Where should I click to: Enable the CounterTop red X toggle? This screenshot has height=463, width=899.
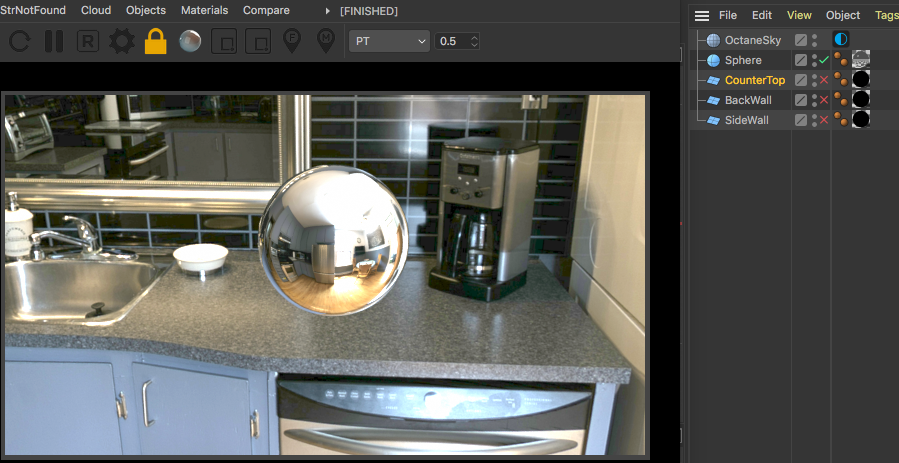(x=824, y=80)
